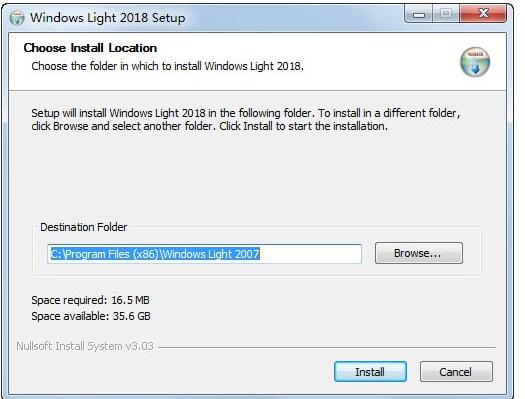The image size is (525, 399).
Task: Click the setup icon in title bar
Action: (x=17, y=17)
